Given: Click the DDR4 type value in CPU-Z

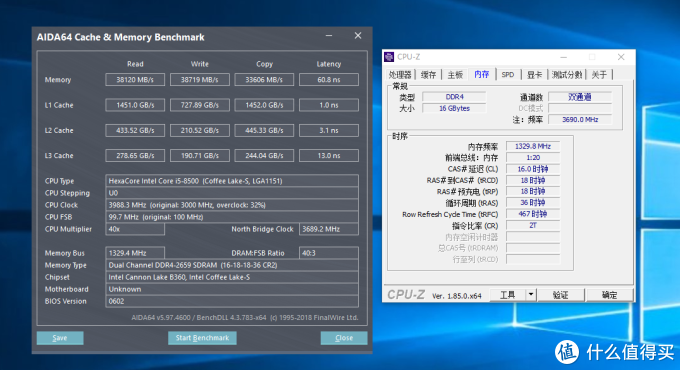Looking at the screenshot, I should tap(454, 97).
